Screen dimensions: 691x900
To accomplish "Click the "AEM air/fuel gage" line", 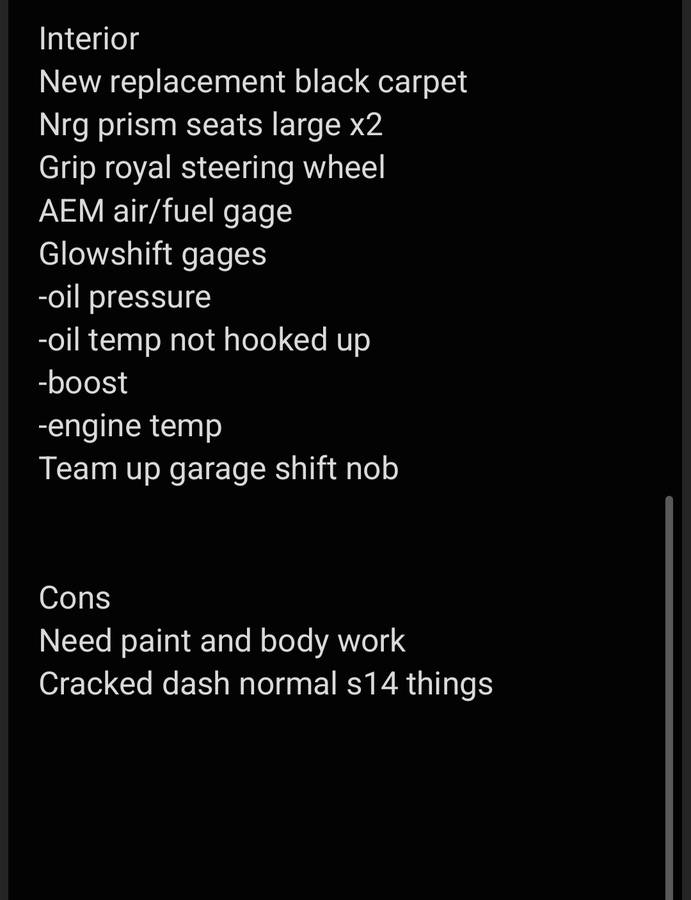I will pos(165,211).
